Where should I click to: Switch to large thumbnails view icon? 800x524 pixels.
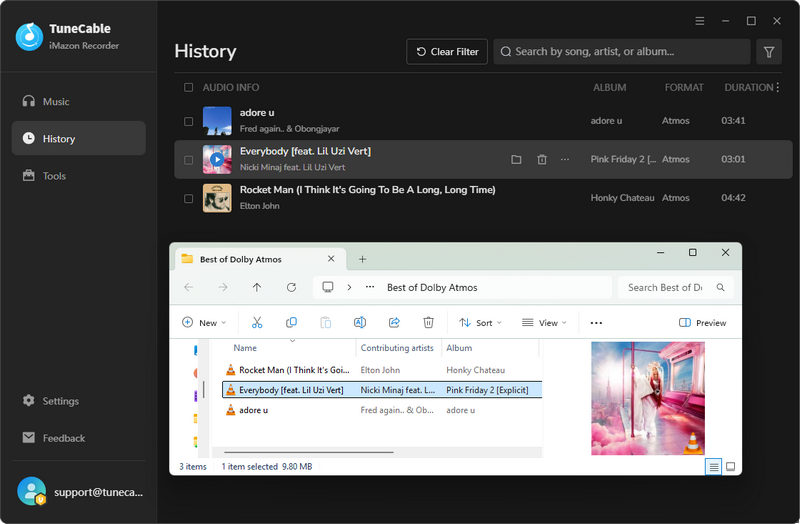point(731,466)
